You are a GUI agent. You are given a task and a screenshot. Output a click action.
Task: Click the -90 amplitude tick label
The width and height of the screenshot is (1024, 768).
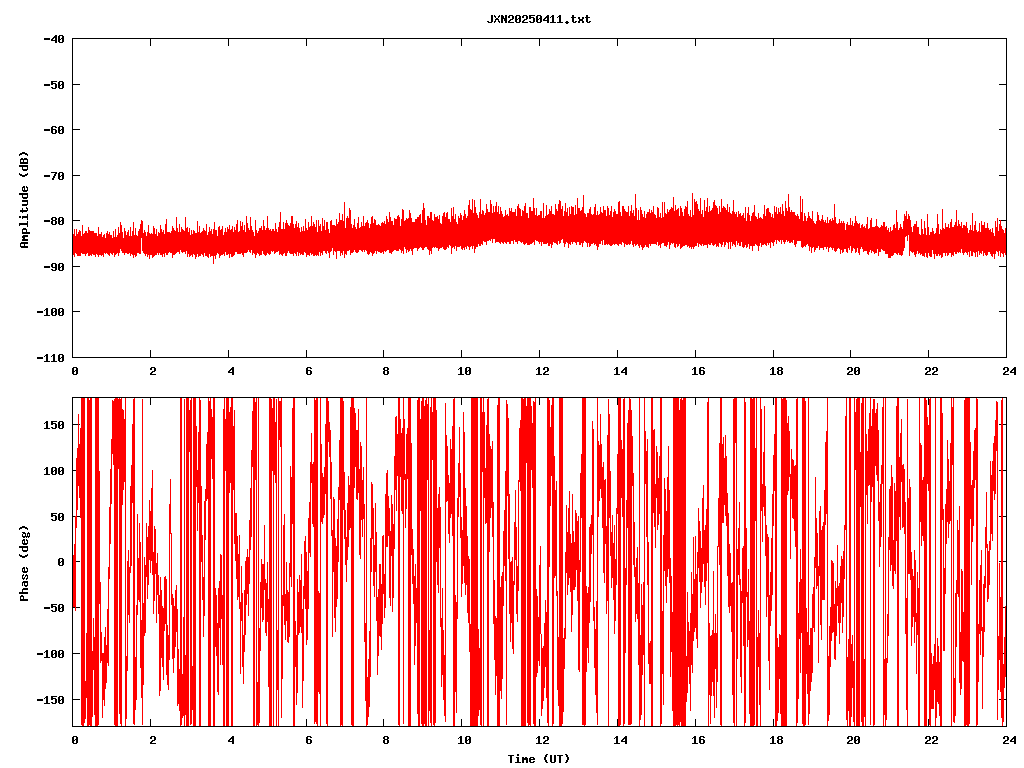coord(54,266)
